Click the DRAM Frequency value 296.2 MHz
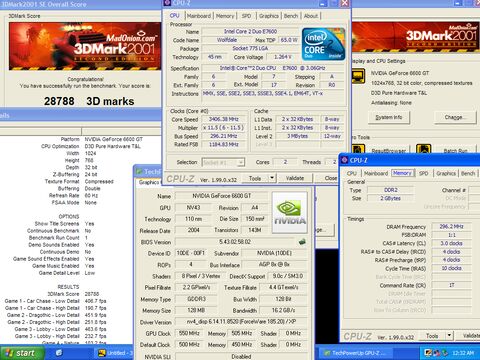480x360 pixels. click(451, 226)
